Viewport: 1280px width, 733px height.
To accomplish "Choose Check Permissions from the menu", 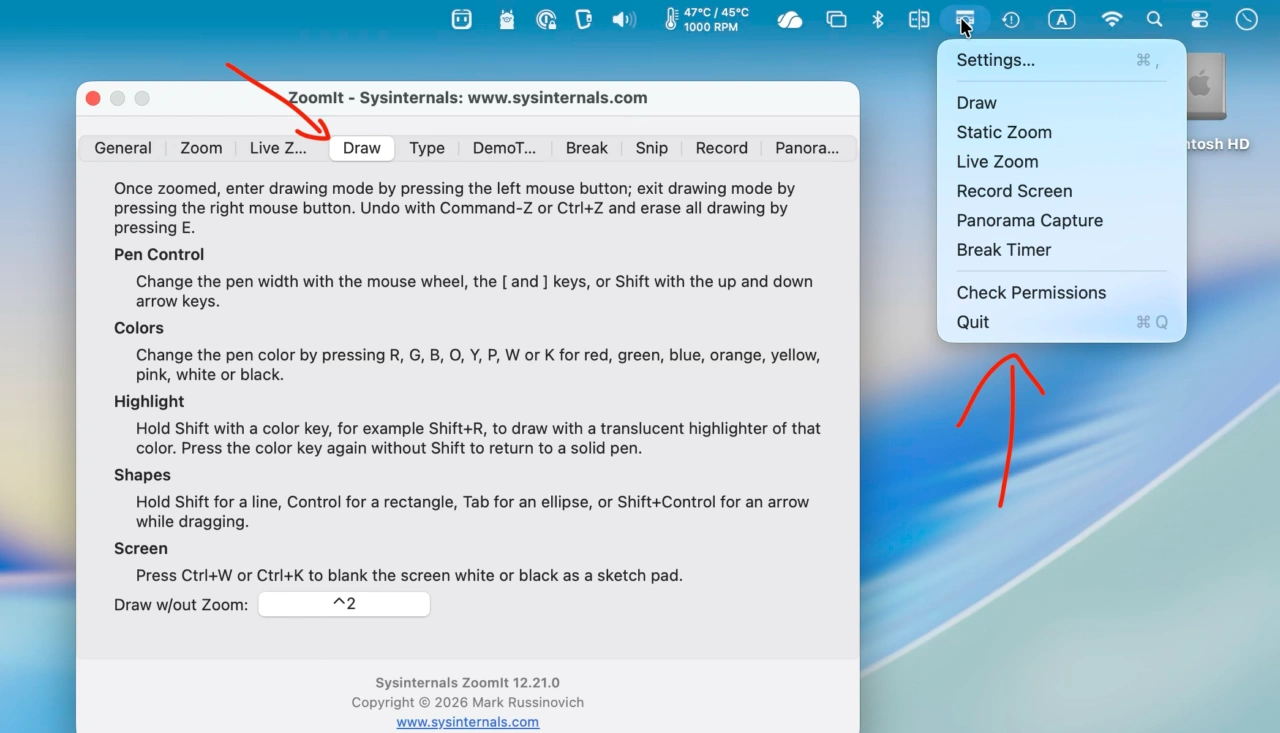I will 1061,293.
